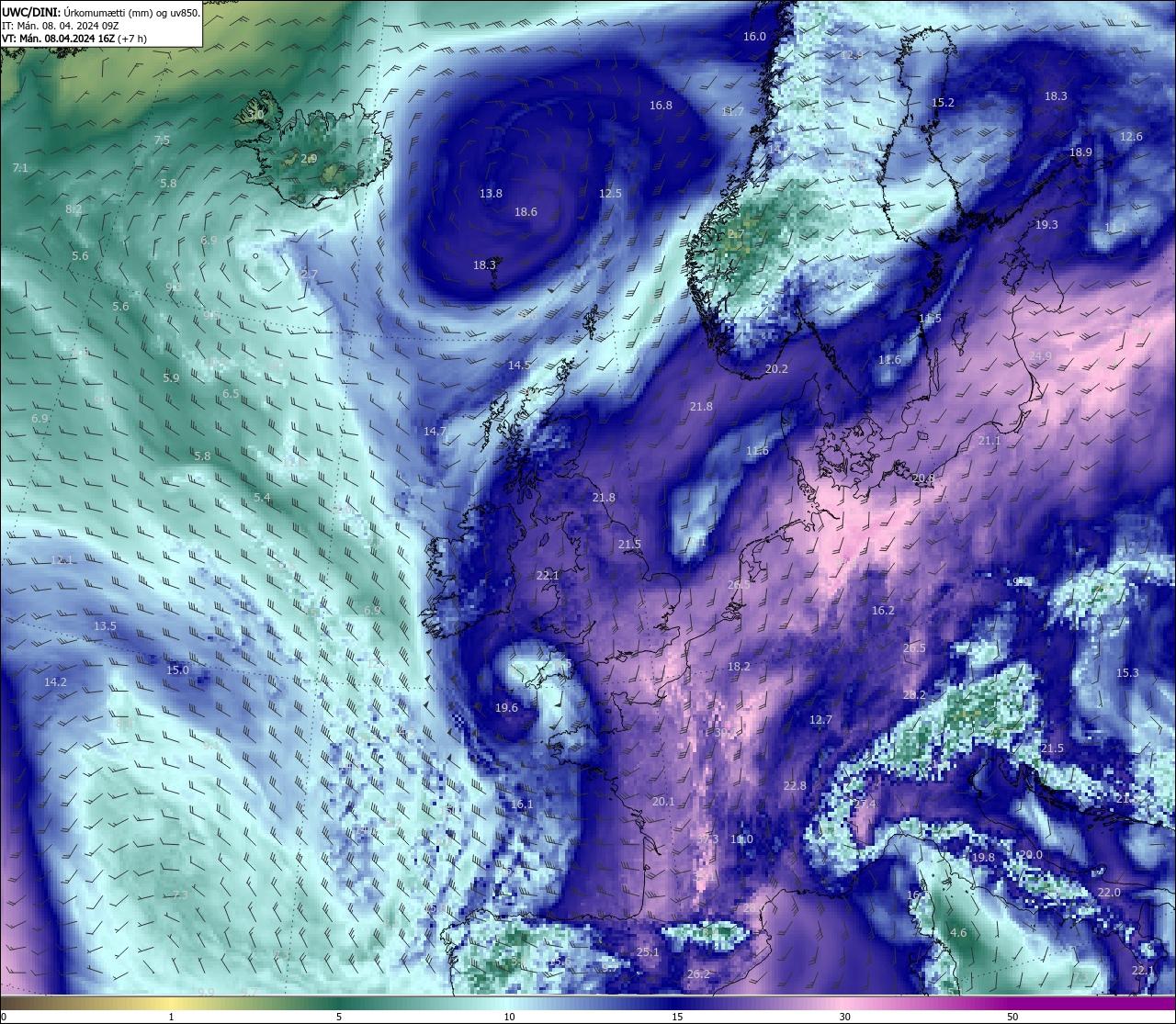1176x1024 pixels.
Task: Click the 4.6 value on the map
Action: 958,933
